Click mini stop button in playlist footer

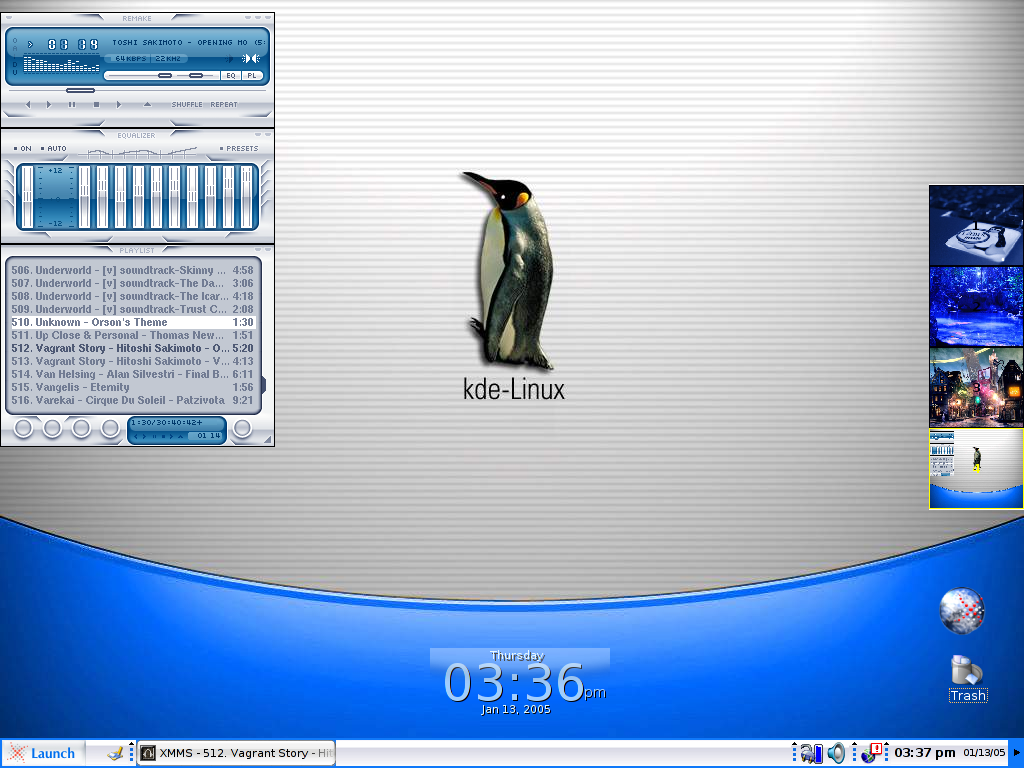[x=163, y=436]
